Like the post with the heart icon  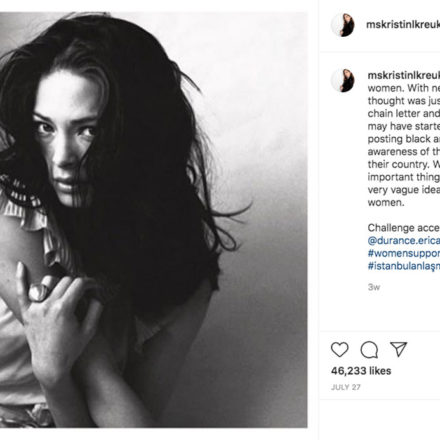click(x=340, y=350)
